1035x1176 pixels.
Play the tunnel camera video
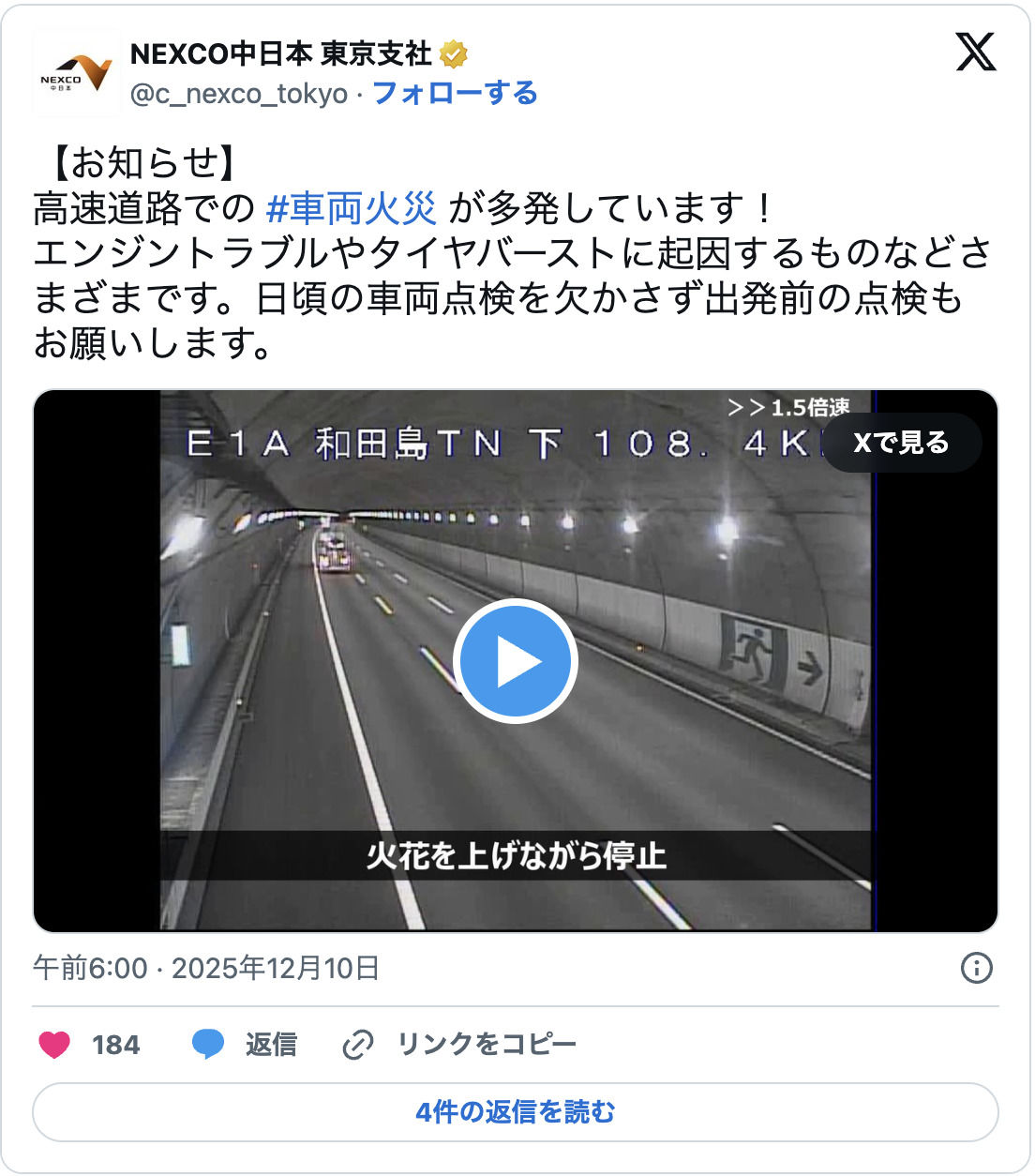[x=516, y=661]
